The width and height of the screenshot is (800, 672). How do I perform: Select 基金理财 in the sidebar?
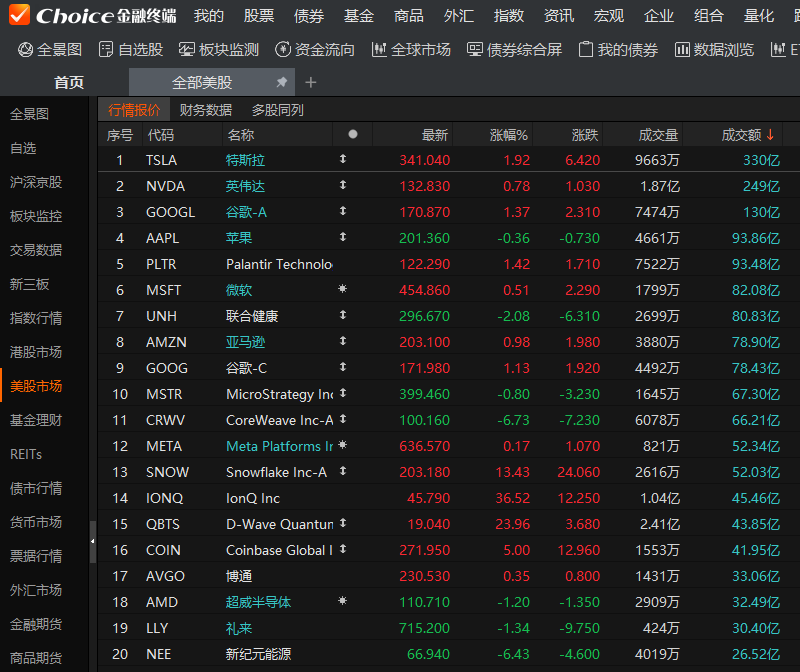coord(36,420)
